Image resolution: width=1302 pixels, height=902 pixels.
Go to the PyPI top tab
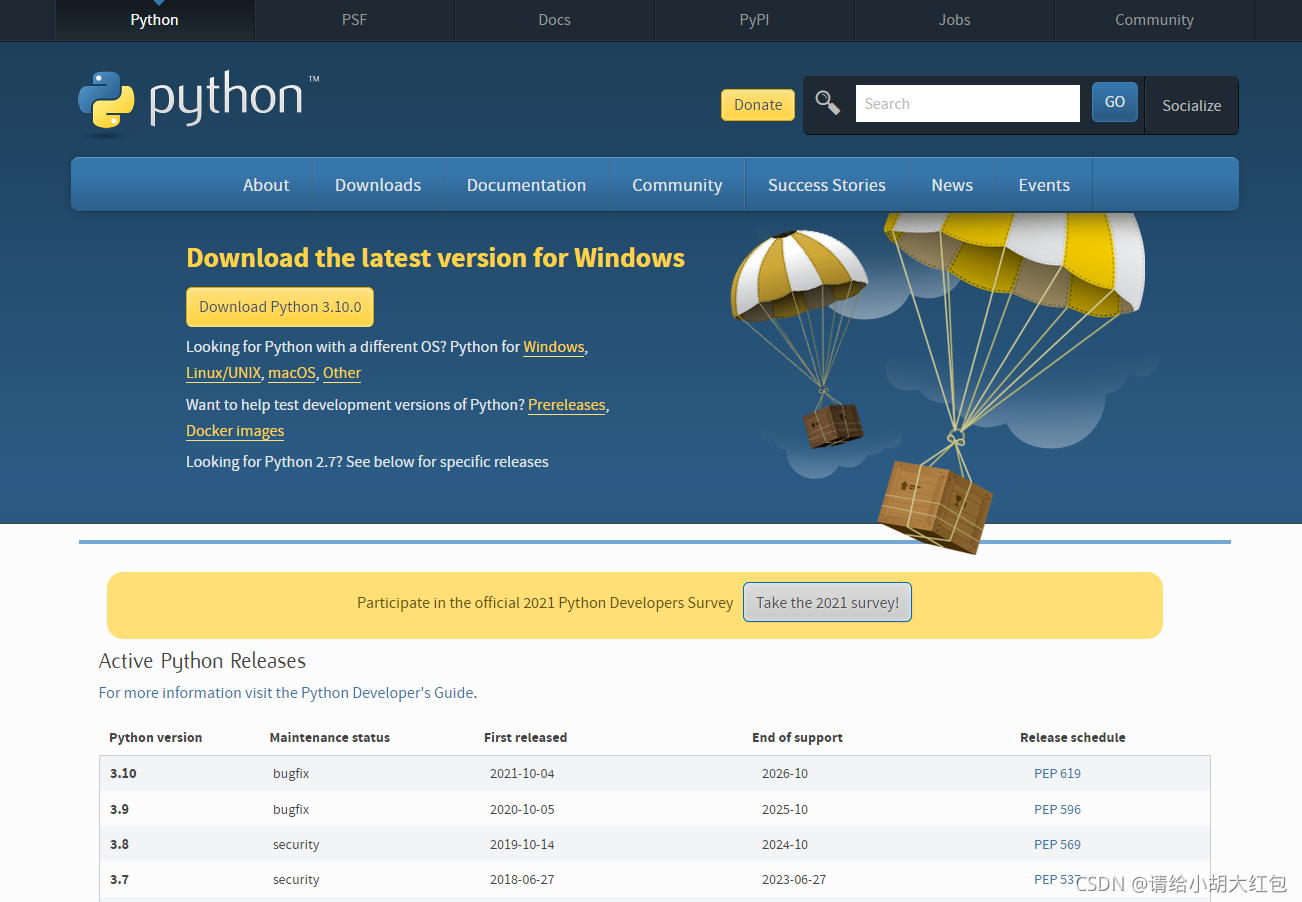[x=754, y=20]
